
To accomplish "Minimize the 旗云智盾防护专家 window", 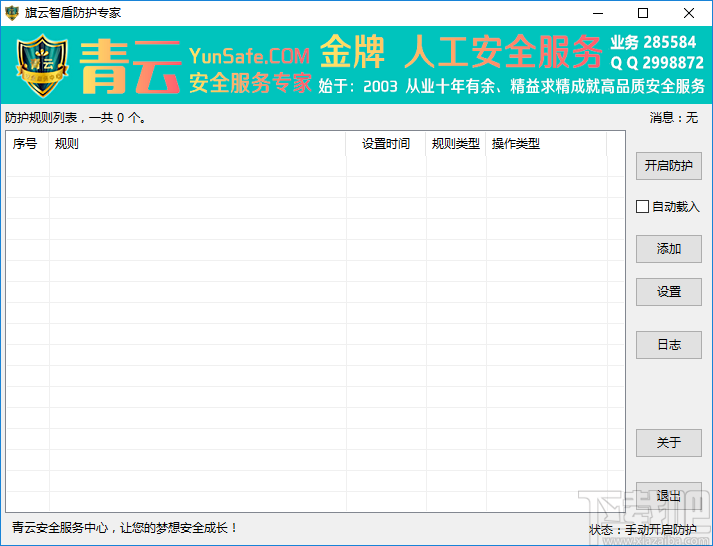I will coord(598,13).
